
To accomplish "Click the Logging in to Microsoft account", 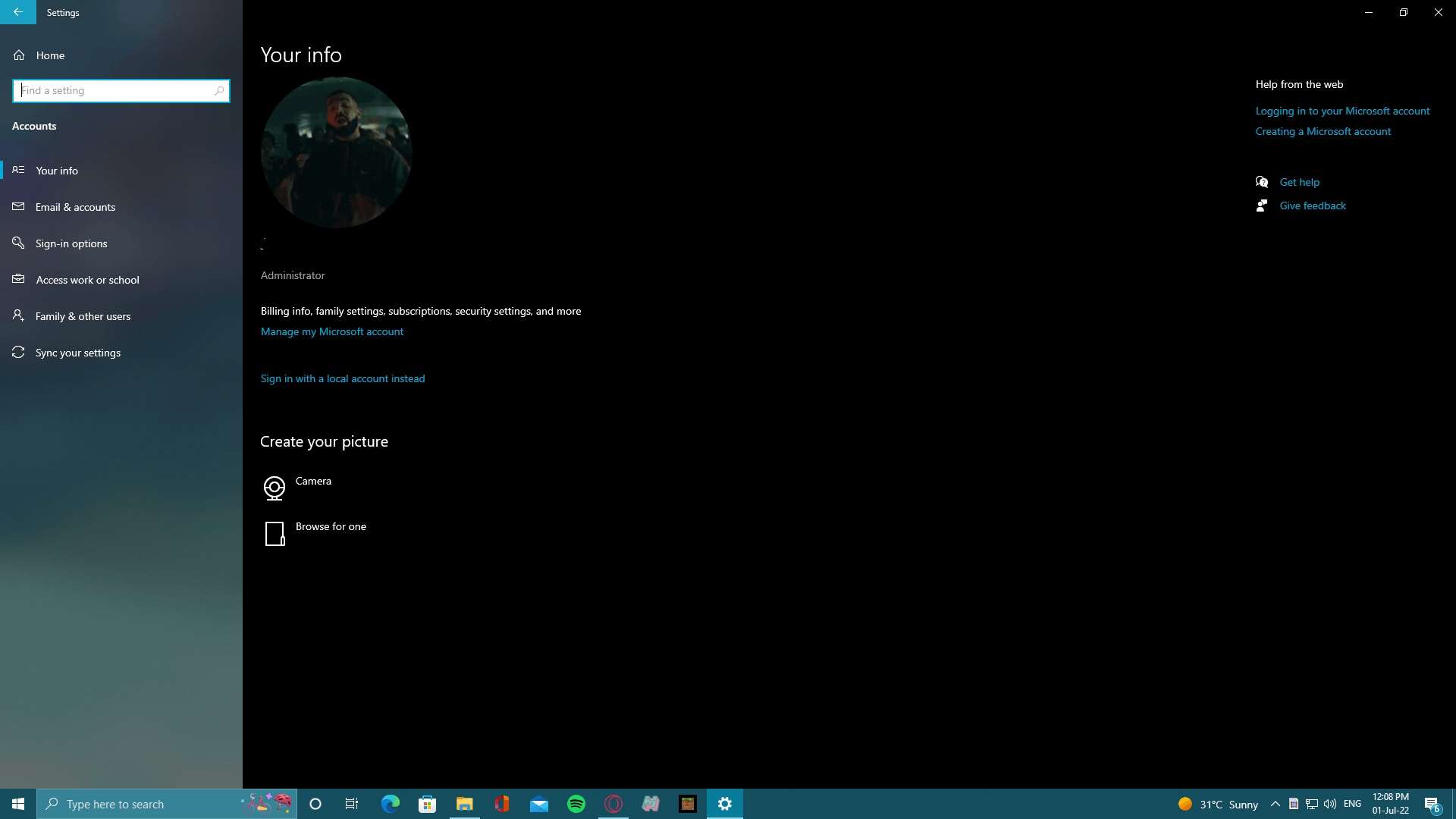I will [1342, 110].
